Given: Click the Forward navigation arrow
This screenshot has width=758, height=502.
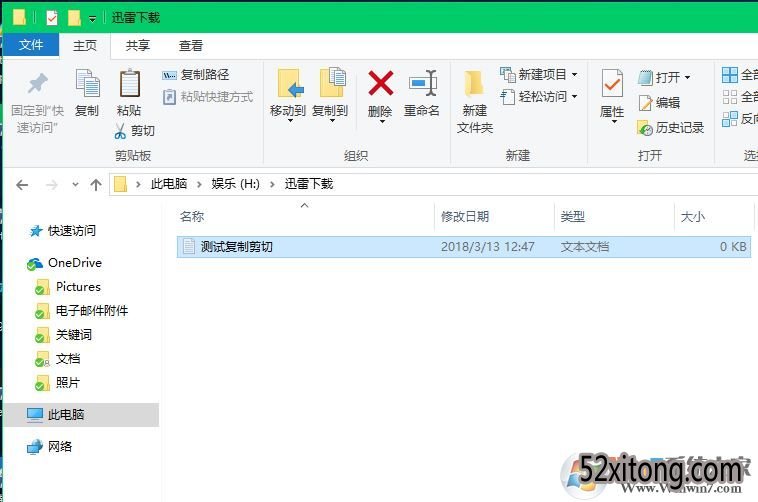Looking at the screenshot, I should click(x=51, y=185).
